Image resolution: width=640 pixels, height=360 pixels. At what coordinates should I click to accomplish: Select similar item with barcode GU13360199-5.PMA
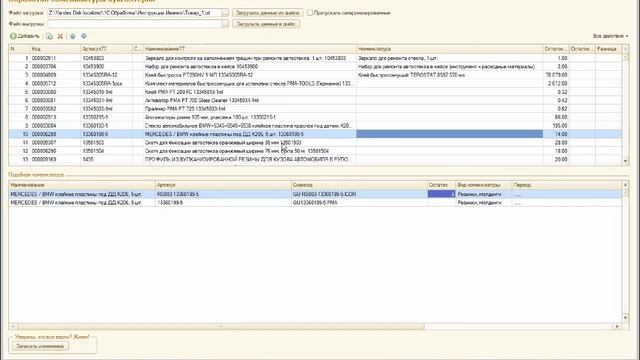[315, 203]
